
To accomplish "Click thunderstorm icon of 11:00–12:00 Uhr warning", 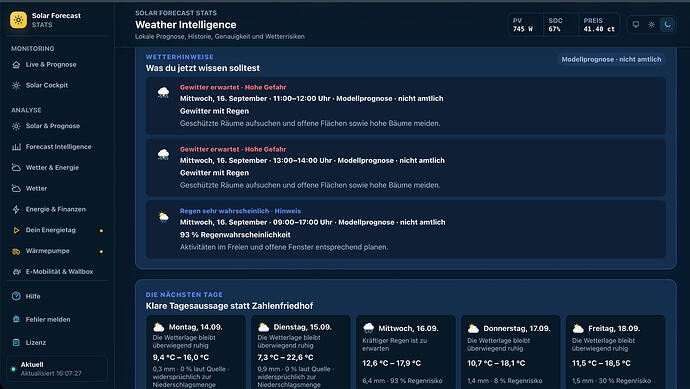I will 163,92.
